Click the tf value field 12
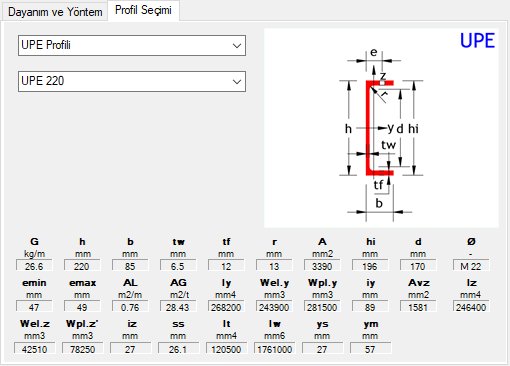The image size is (510, 366). point(226,266)
